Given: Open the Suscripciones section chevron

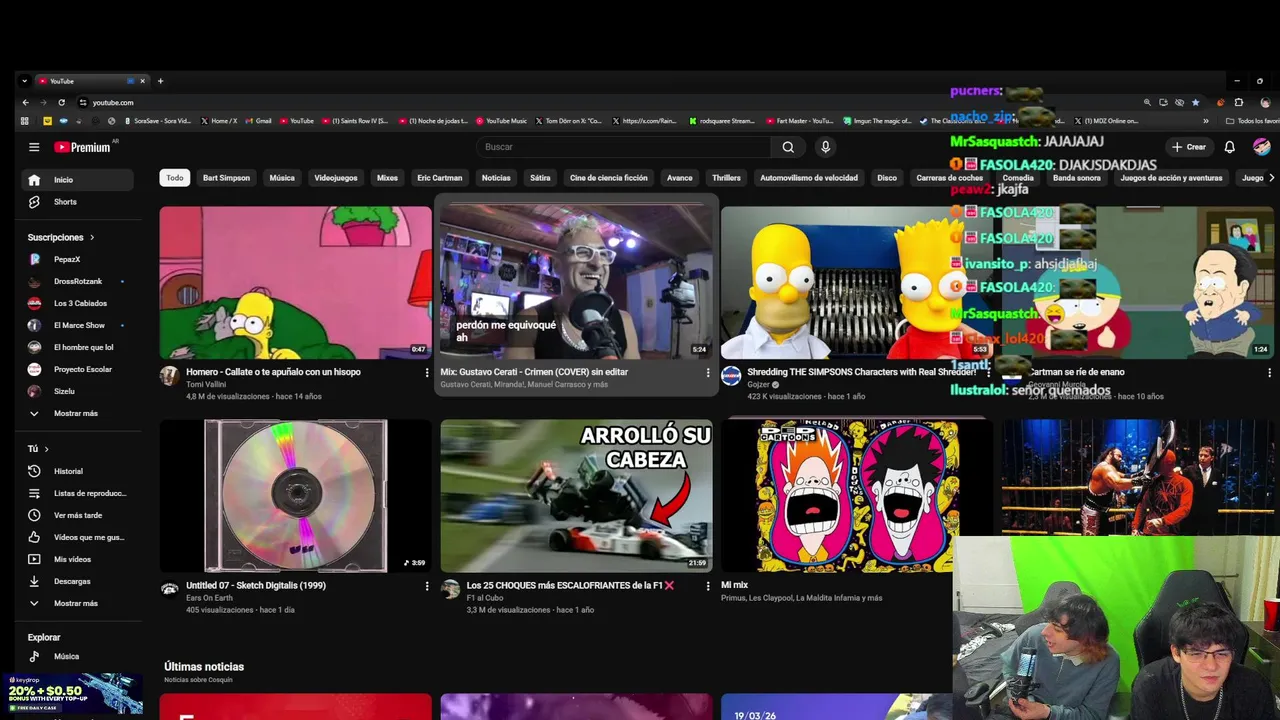Looking at the screenshot, I should (92, 238).
